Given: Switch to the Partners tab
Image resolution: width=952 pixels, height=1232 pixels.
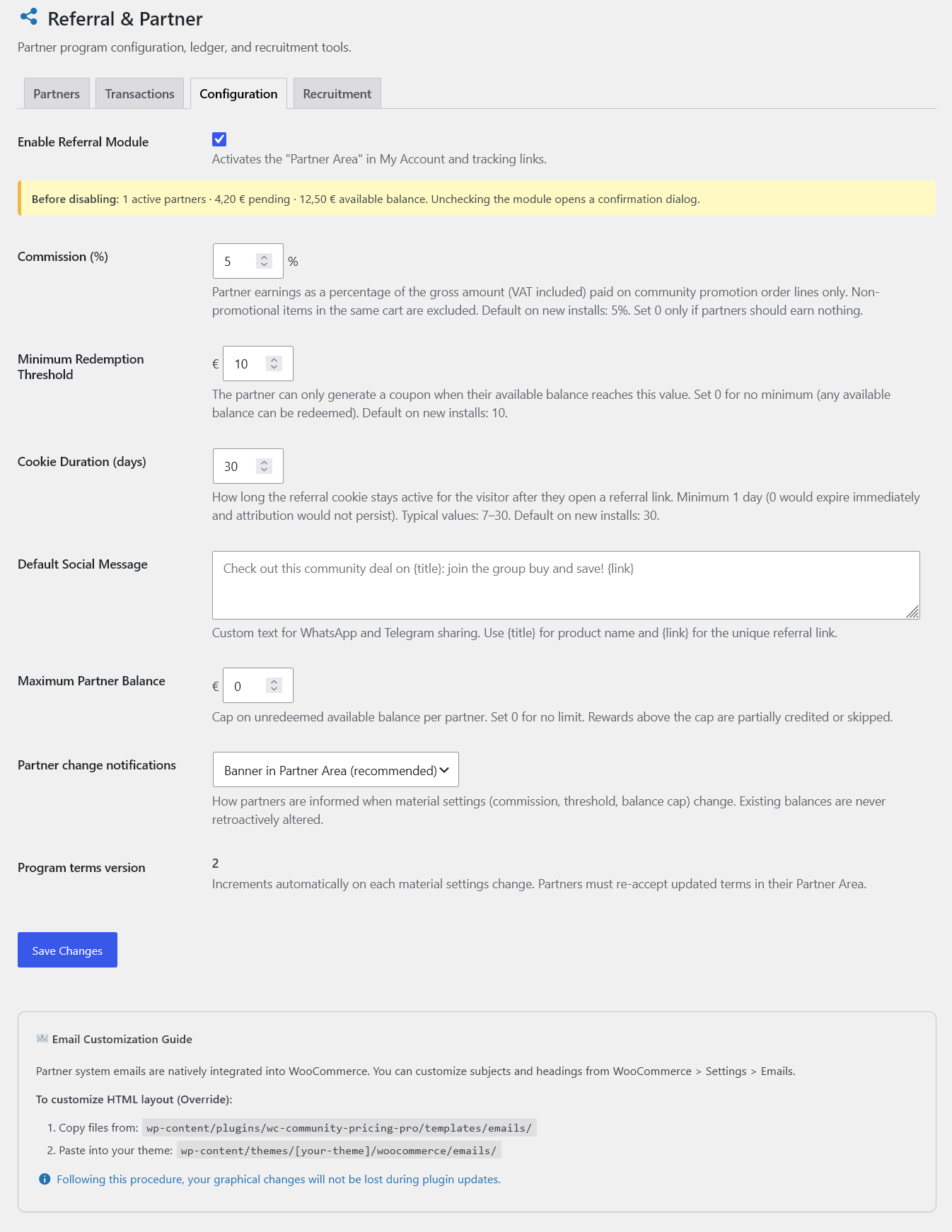Looking at the screenshot, I should click(57, 93).
